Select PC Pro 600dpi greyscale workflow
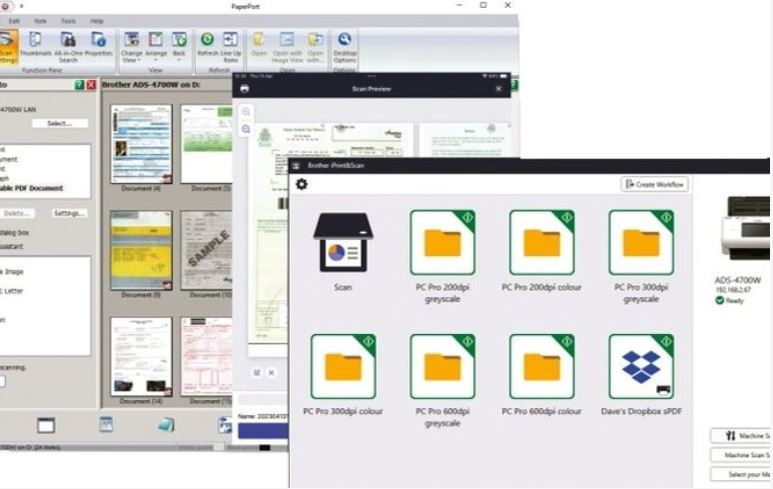 pos(442,366)
